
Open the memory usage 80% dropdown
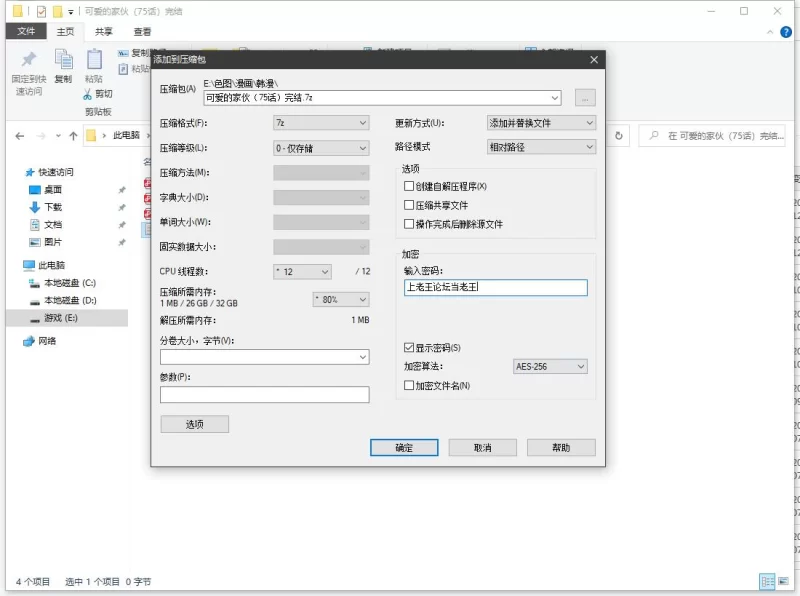click(x=341, y=300)
